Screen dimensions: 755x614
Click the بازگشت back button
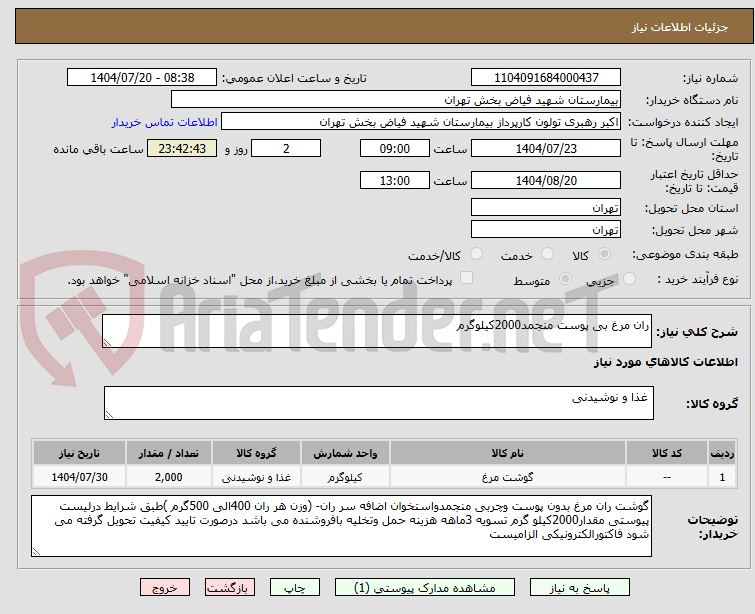(230, 588)
